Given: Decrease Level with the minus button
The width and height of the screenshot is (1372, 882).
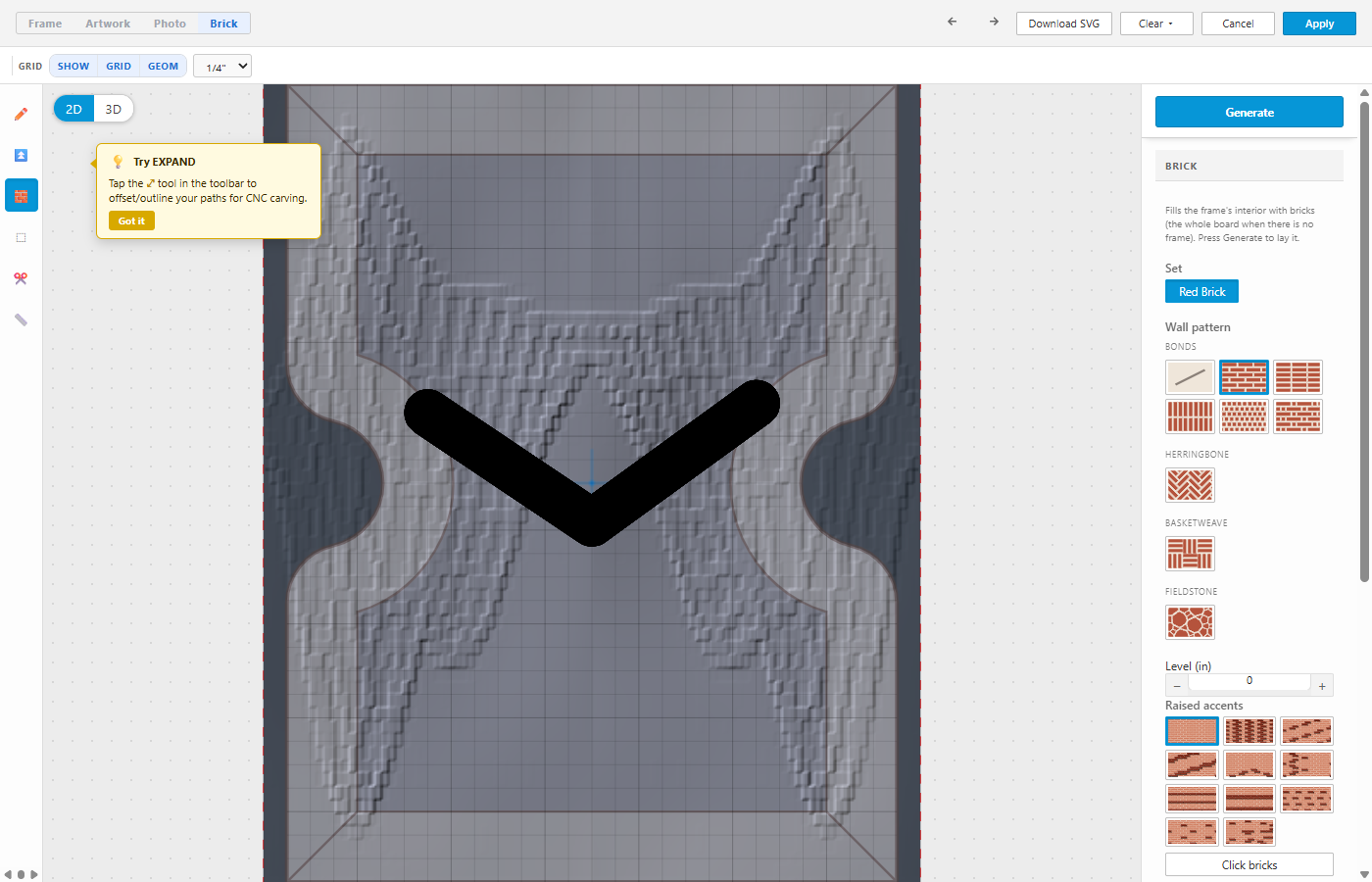Looking at the screenshot, I should pos(1177,686).
